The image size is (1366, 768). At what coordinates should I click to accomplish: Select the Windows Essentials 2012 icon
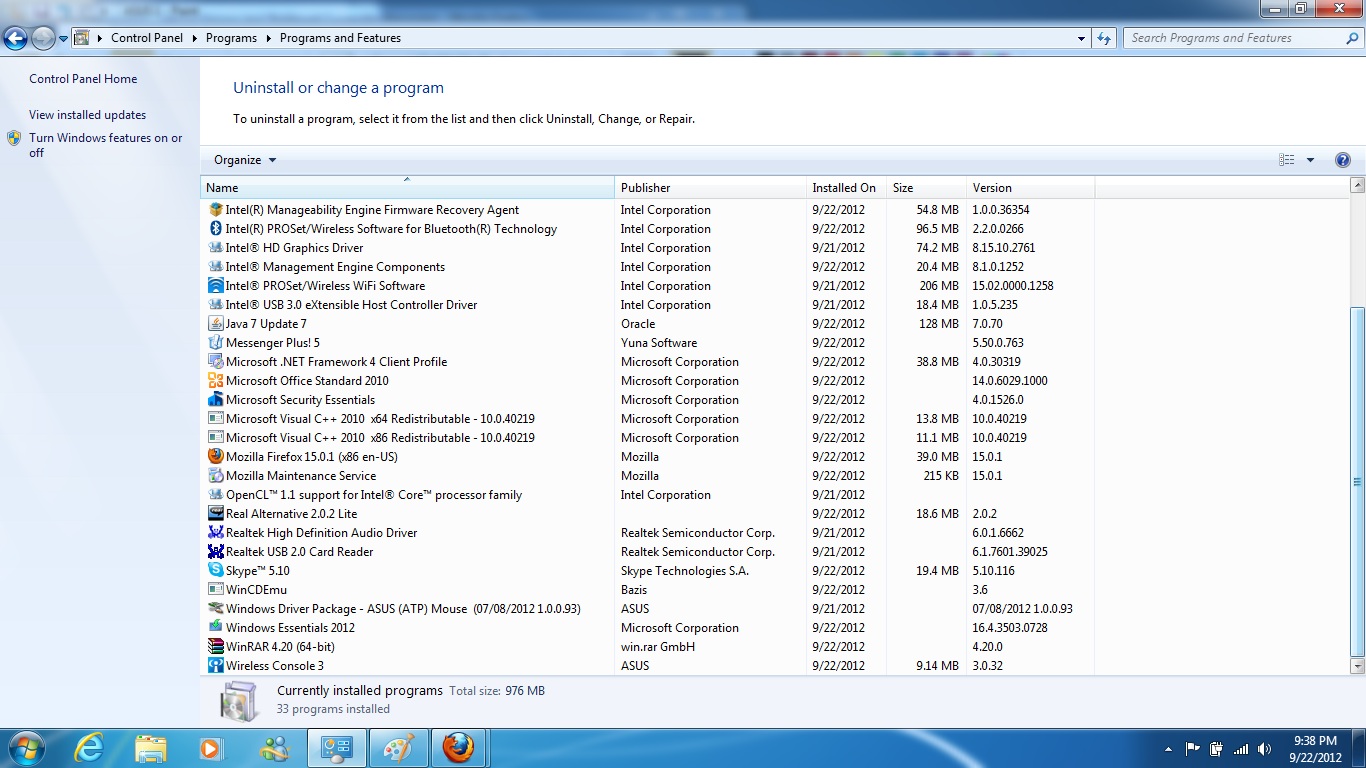215,628
